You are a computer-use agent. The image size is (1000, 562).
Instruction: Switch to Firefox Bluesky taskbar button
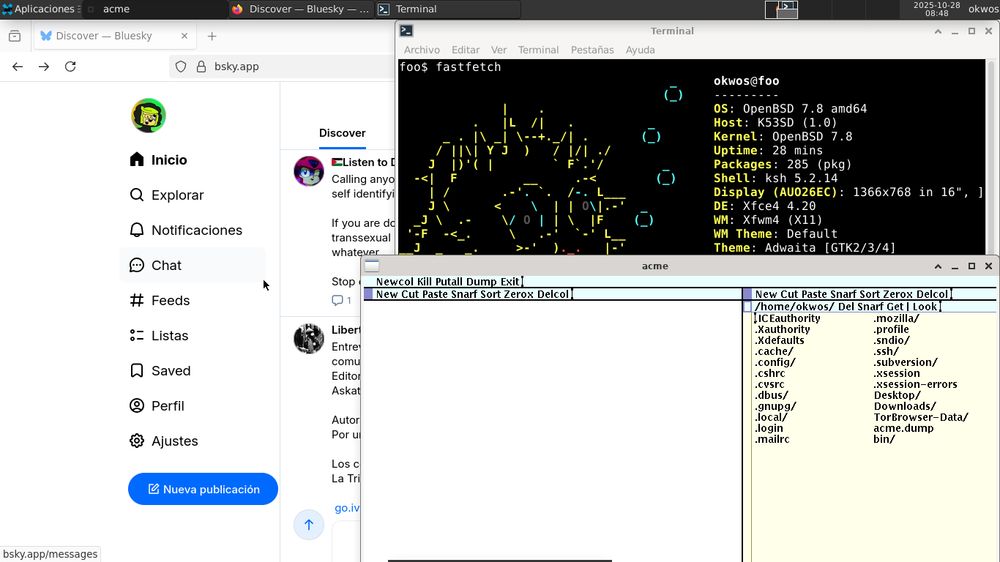pos(300,9)
